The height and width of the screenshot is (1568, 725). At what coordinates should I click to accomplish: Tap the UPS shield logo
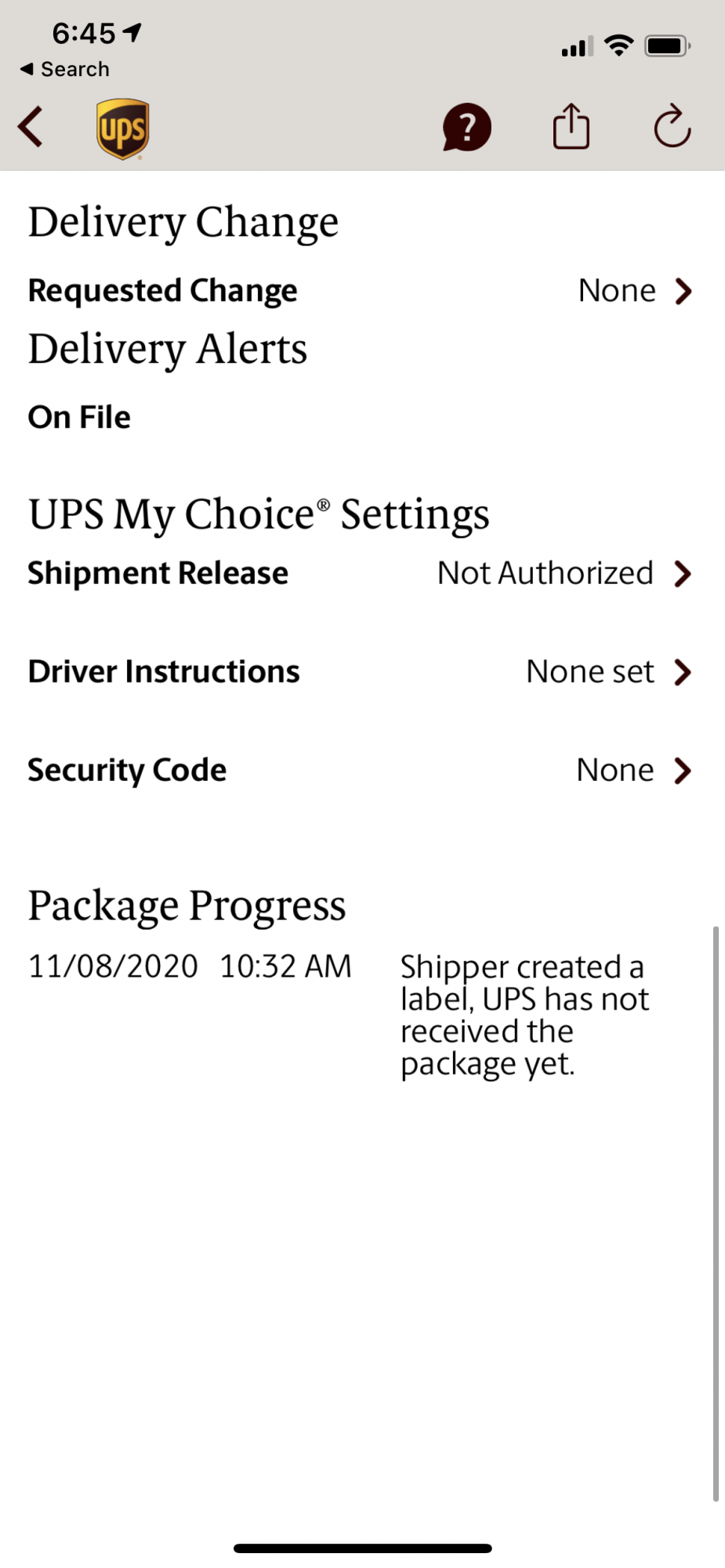(123, 129)
